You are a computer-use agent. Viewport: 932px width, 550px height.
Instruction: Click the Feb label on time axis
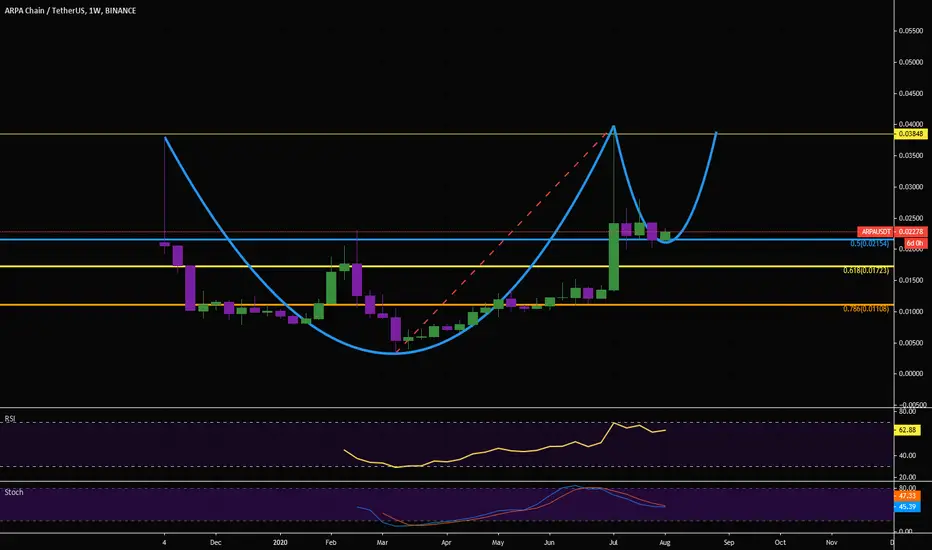pos(330,542)
